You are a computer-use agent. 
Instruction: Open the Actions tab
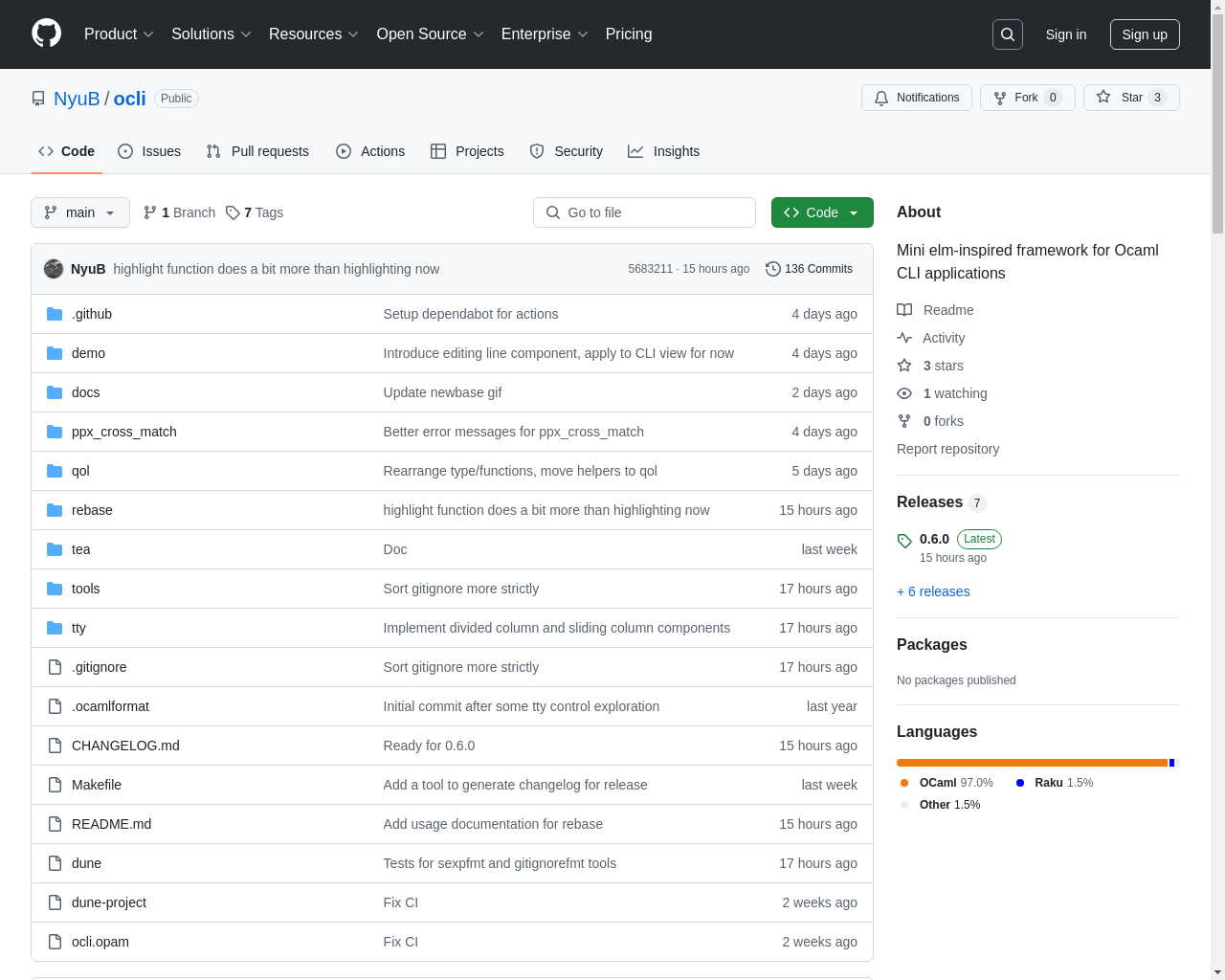pyautogui.click(x=370, y=151)
